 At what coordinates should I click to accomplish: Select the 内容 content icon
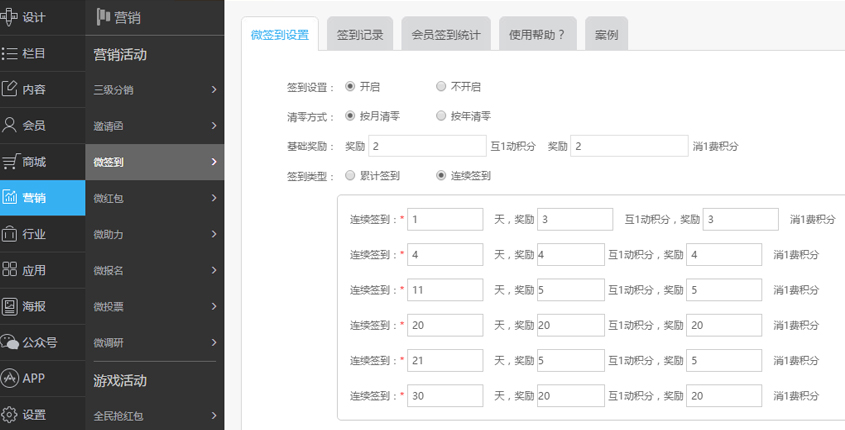coord(10,89)
